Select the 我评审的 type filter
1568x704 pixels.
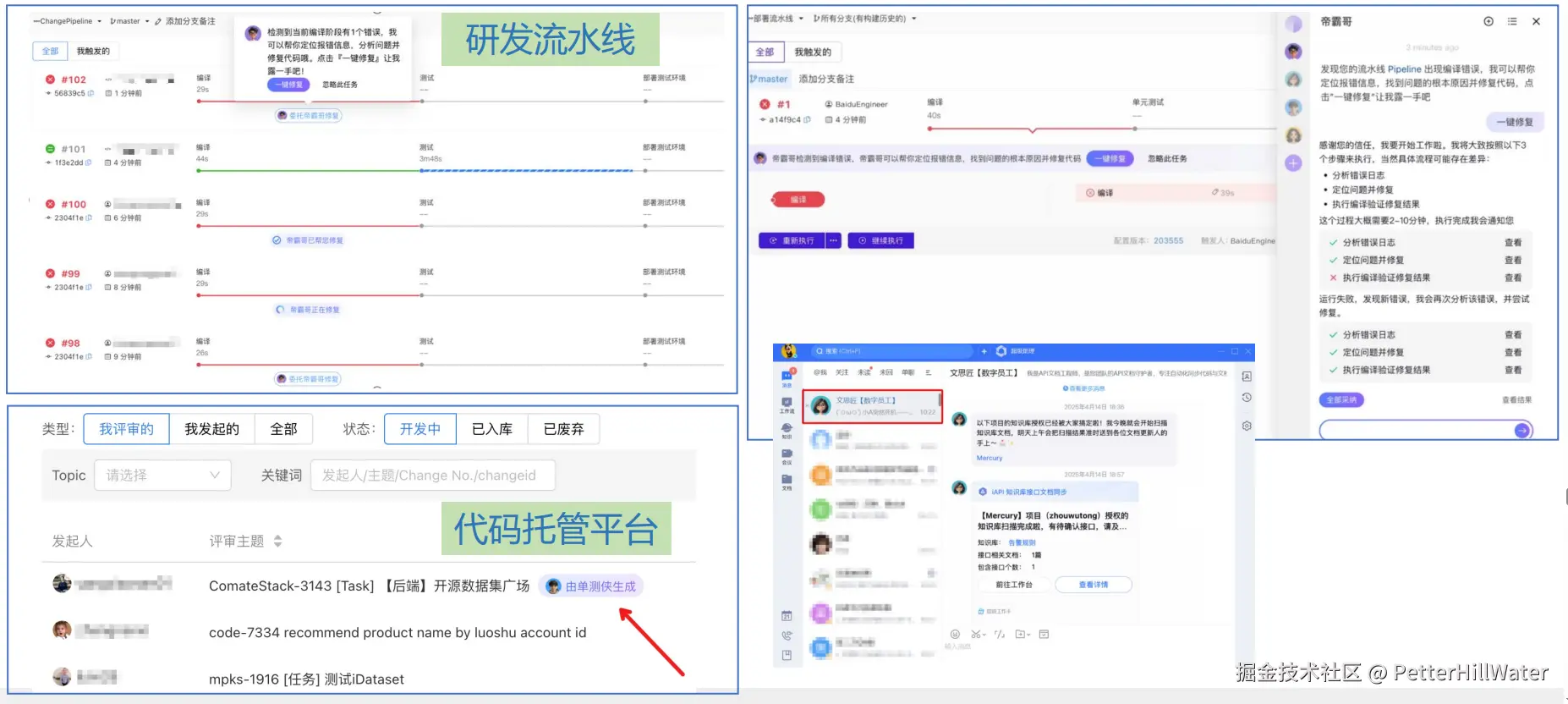(x=126, y=429)
